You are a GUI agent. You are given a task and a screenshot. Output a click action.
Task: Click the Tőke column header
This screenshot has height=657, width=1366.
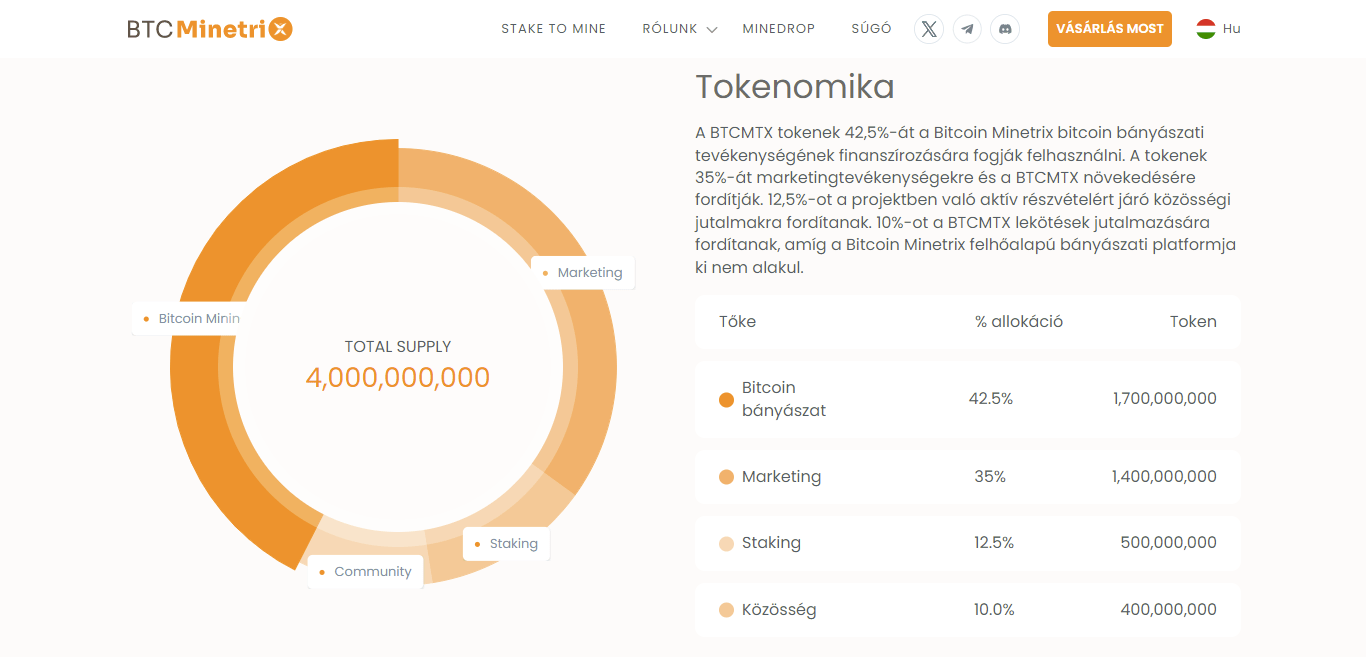click(737, 322)
